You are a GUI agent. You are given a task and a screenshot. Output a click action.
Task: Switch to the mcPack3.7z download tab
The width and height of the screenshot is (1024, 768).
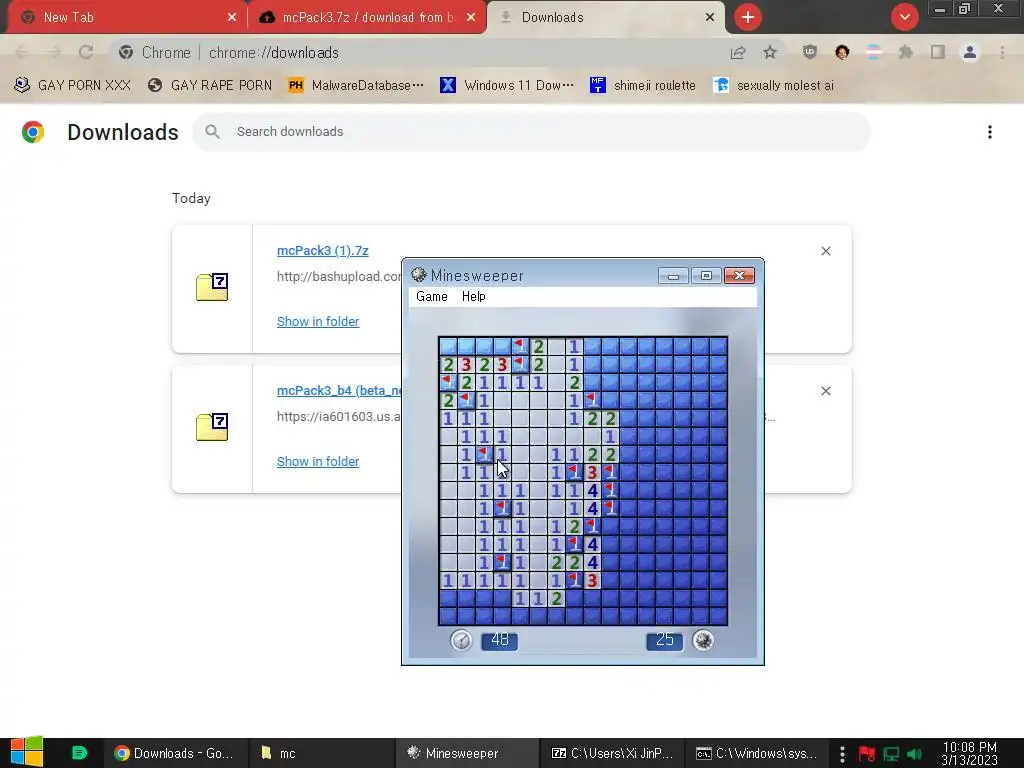pyautogui.click(x=368, y=17)
